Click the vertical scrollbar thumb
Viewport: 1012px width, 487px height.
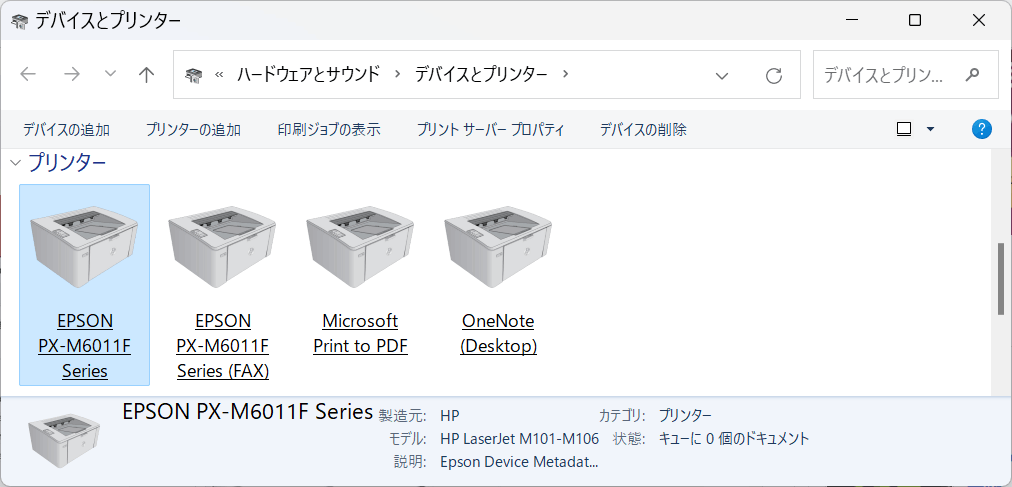(x=1001, y=279)
